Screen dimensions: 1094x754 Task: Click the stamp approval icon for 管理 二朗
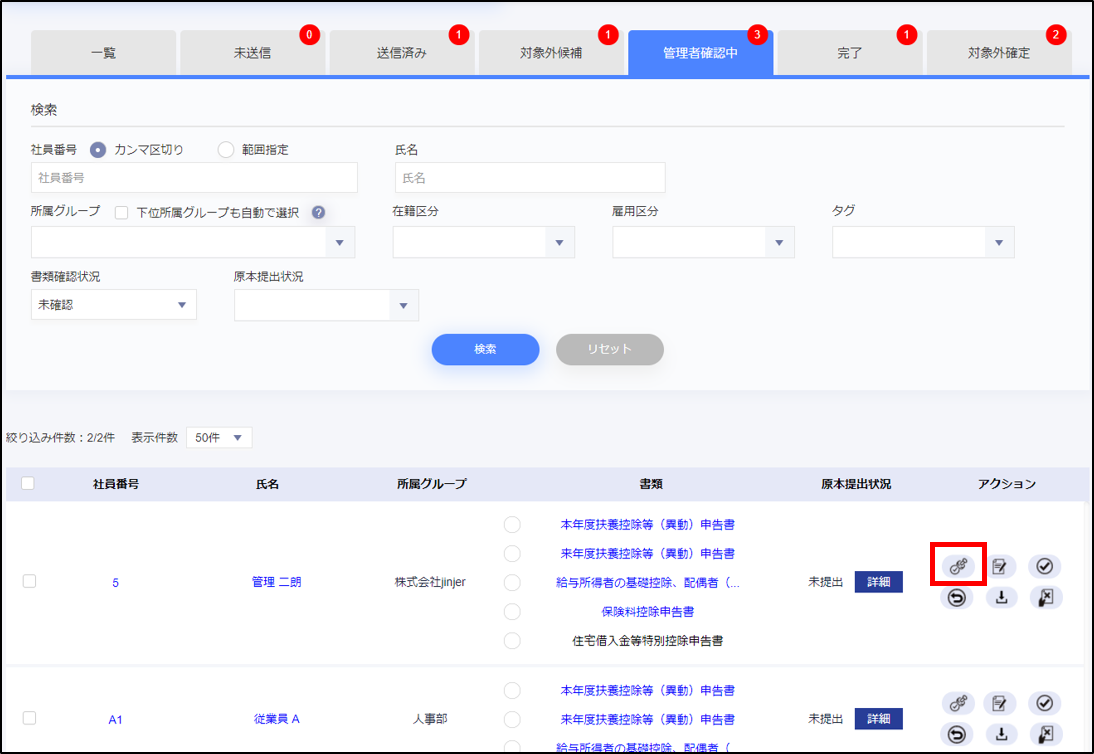(x=958, y=566)
